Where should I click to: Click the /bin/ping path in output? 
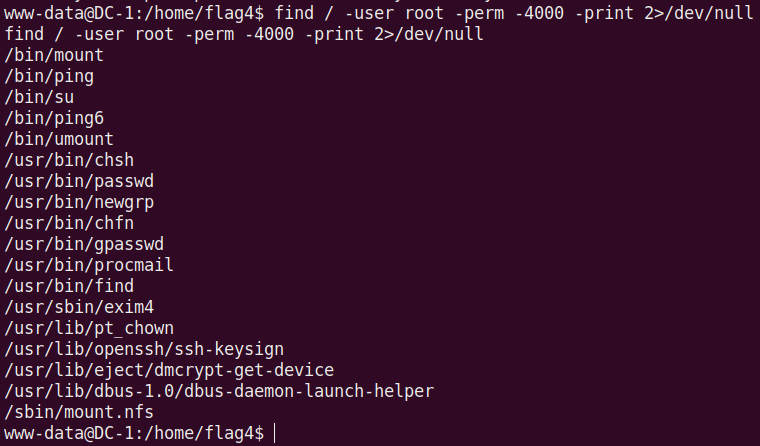49,77
